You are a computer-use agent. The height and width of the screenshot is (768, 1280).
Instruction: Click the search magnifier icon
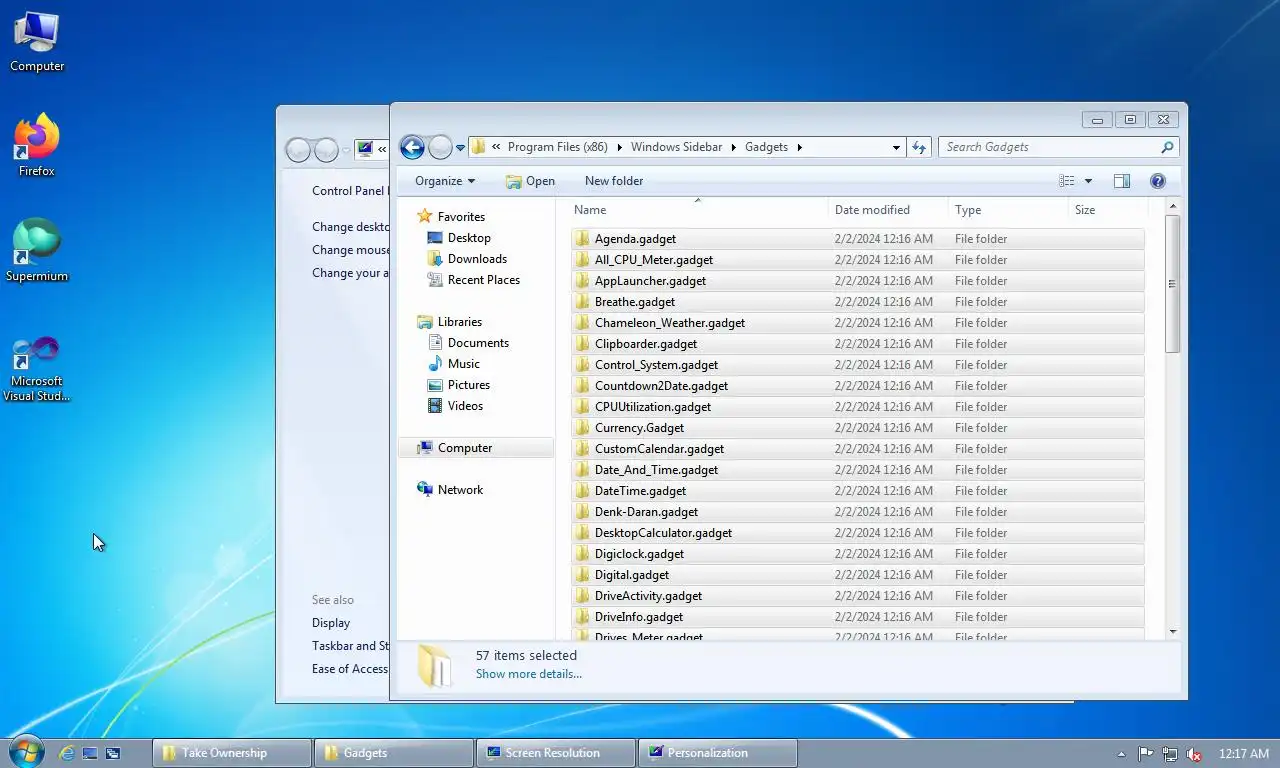1167,147
